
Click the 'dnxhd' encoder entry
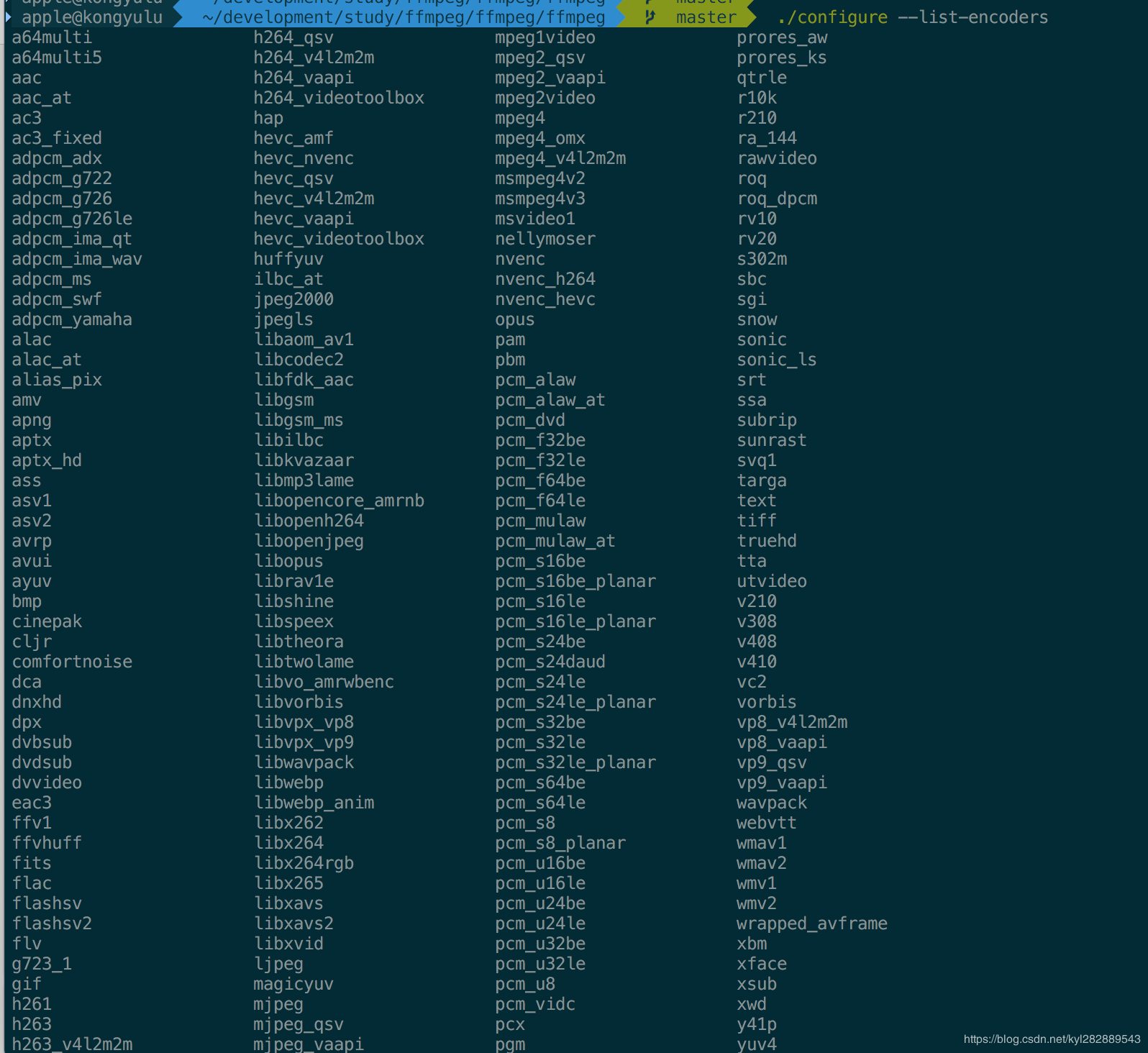(x=37, y=702)
